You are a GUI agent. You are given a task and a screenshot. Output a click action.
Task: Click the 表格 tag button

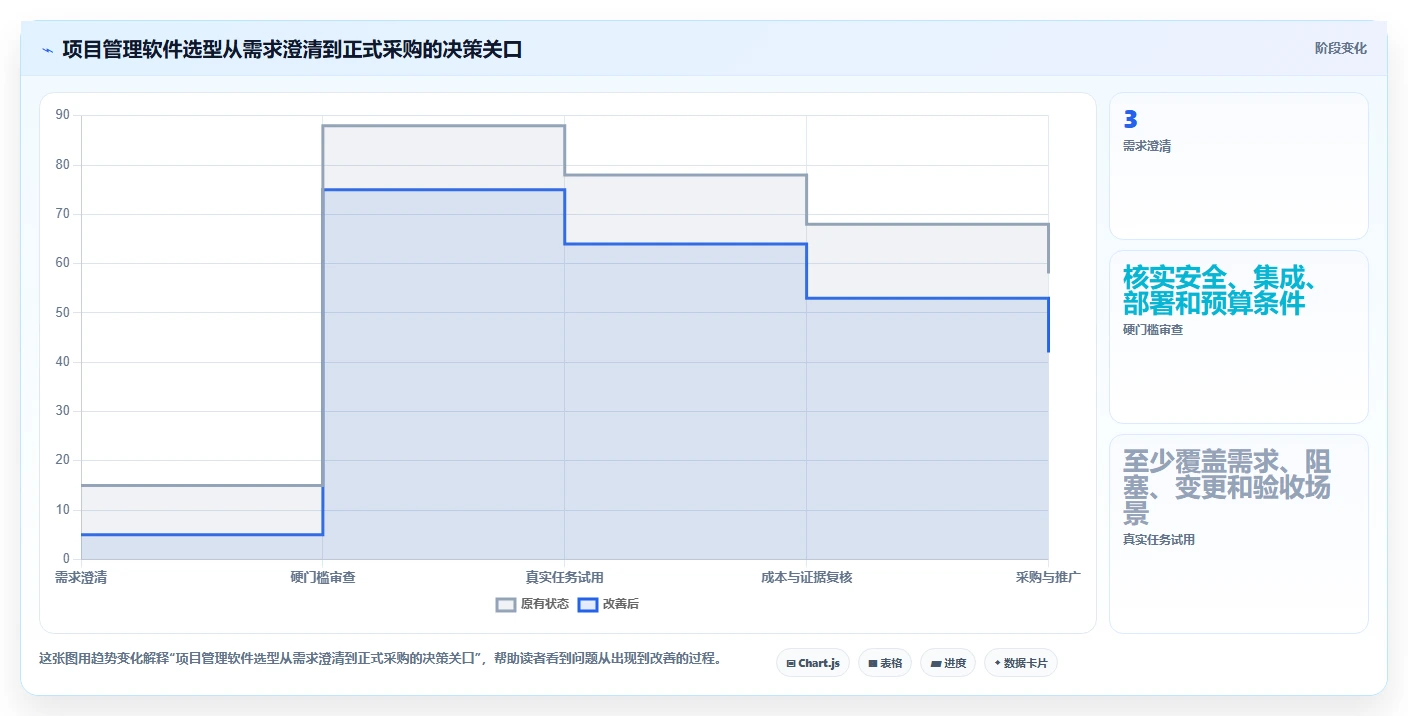(885, 663)
